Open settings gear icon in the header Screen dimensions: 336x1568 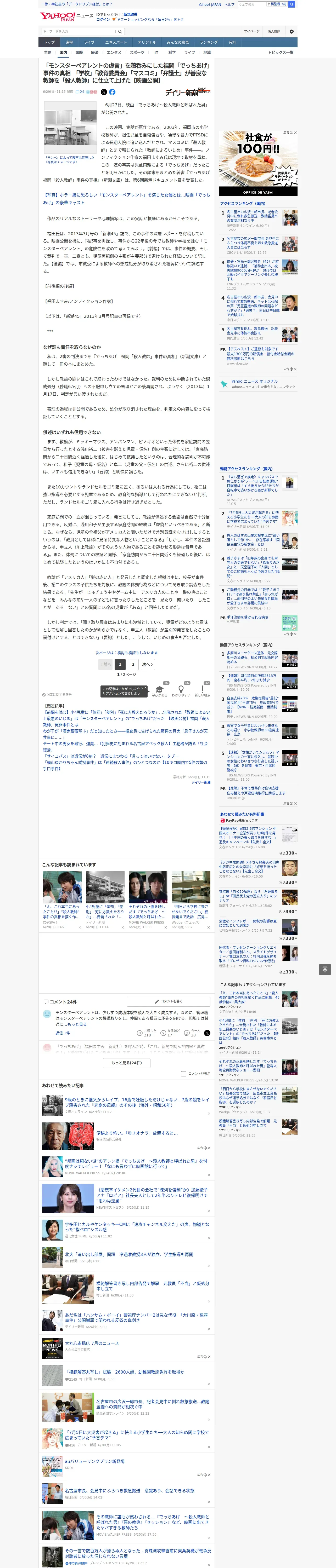(292, 32)
